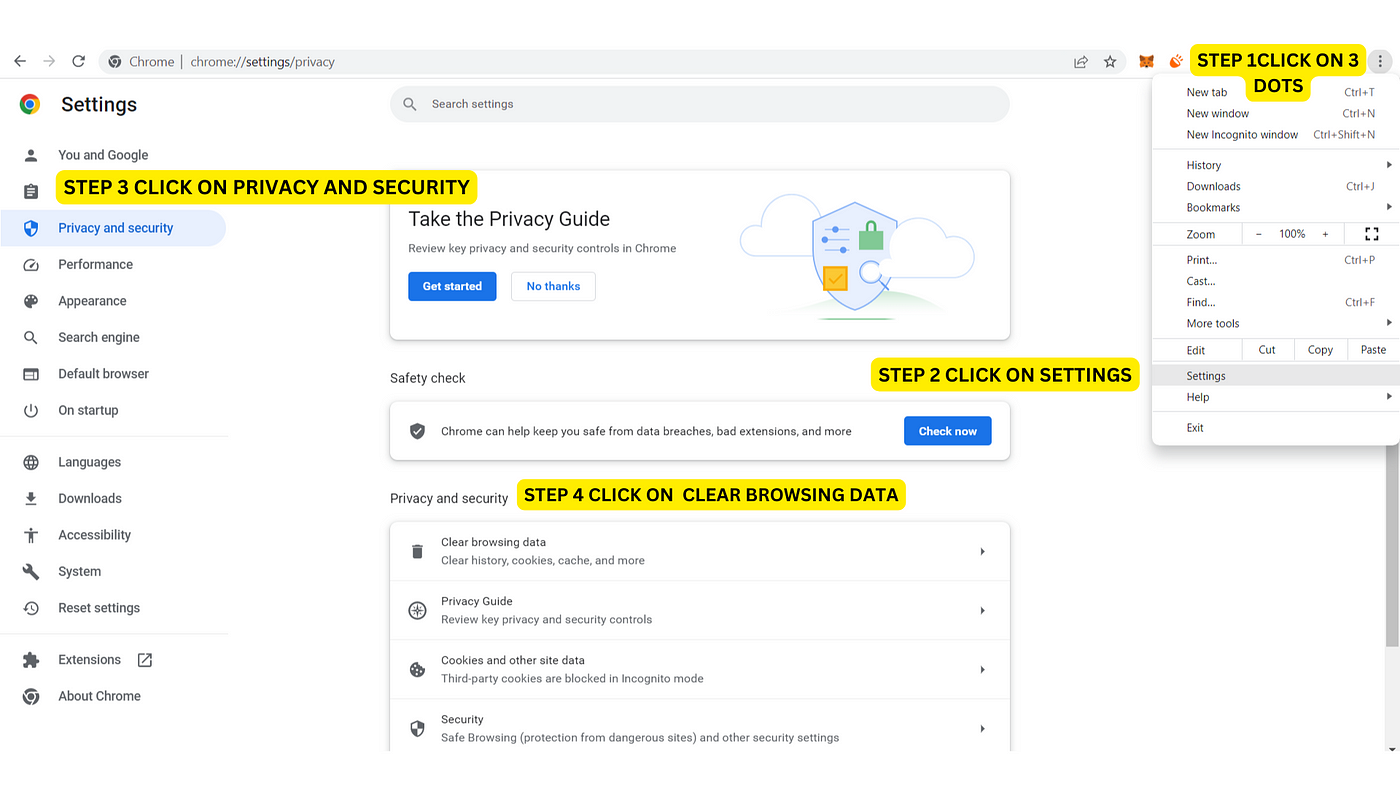Click the Privacy and security shield icon
Screen dimensions: 1400x788
(x=31, y=228)
